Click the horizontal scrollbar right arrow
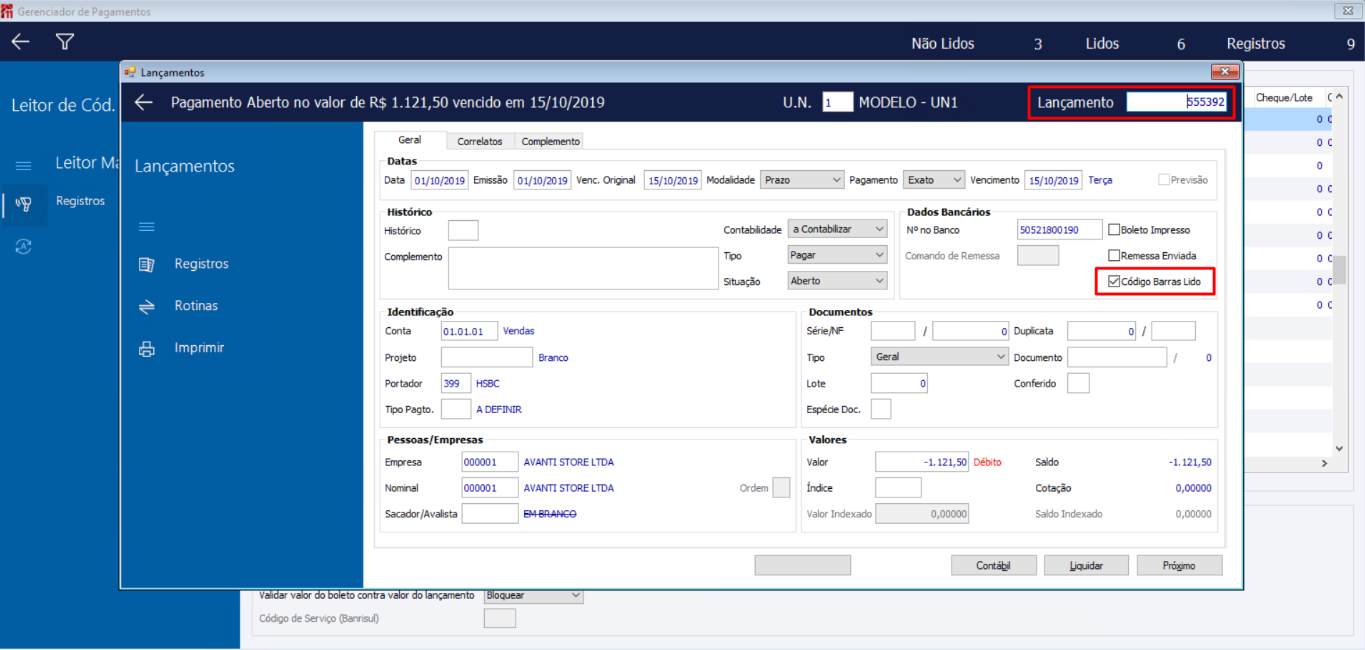 pyautogui.click(x=1325, y=463)
